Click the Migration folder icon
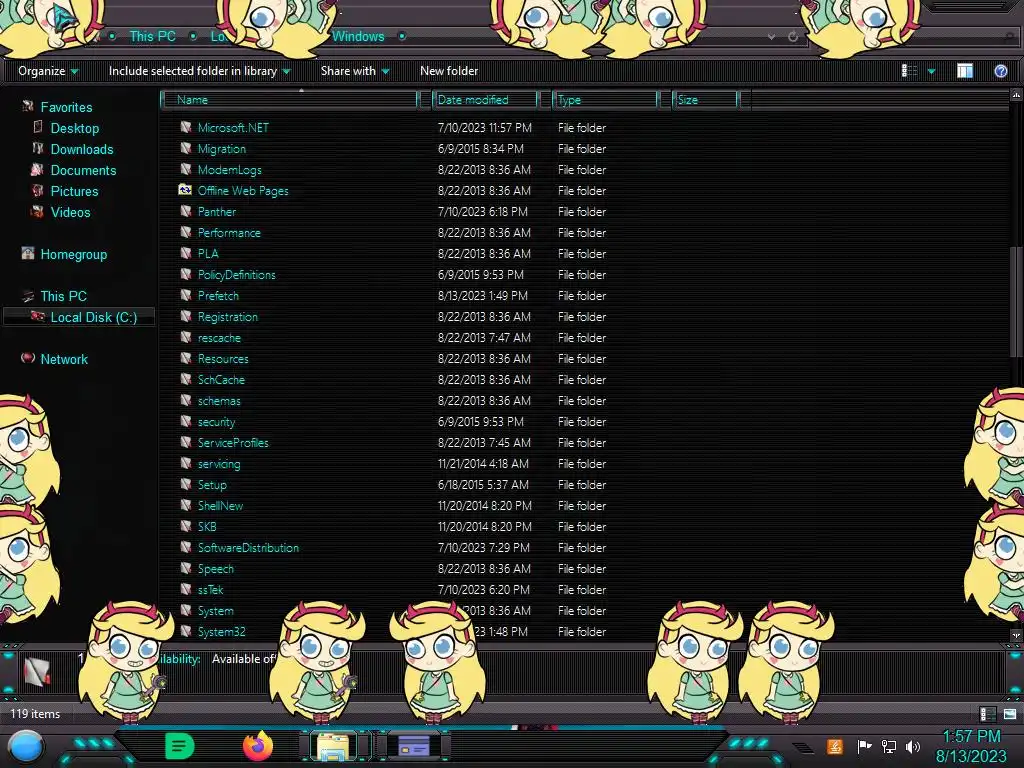The width and height of the screenshot is (1024, 768). tap(186, 148)
